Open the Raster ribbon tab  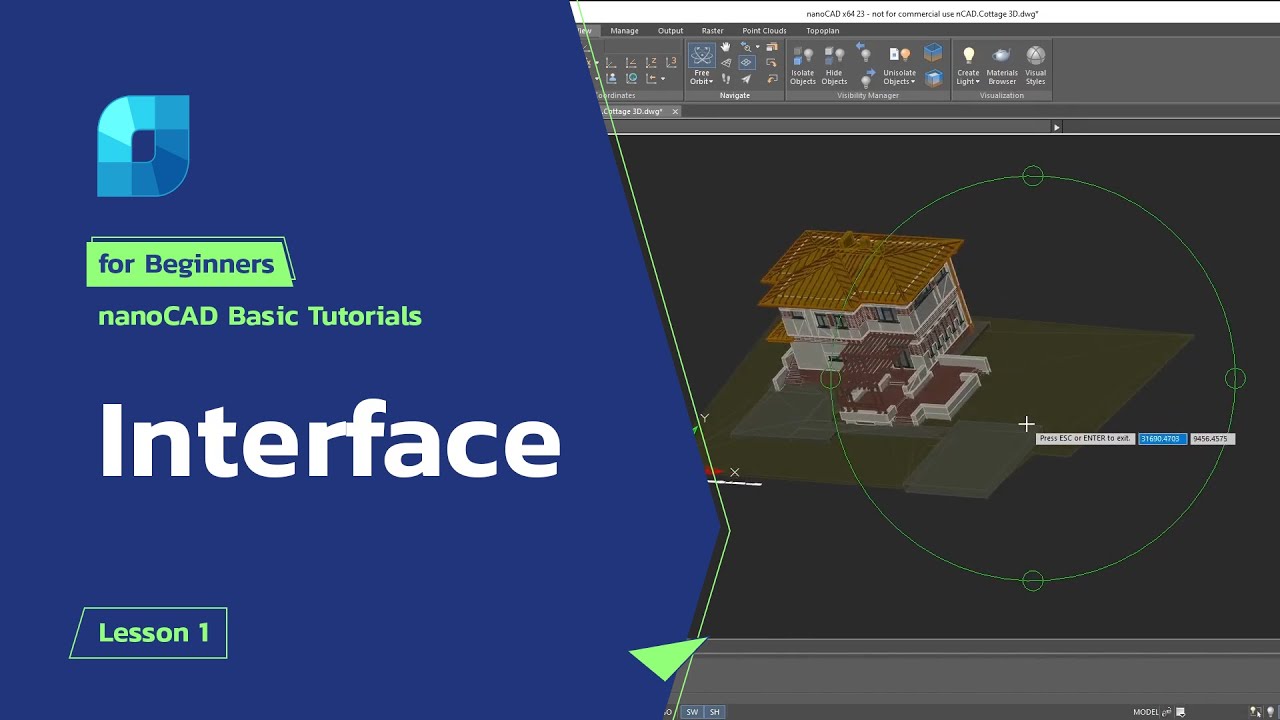tap(712, 31)
